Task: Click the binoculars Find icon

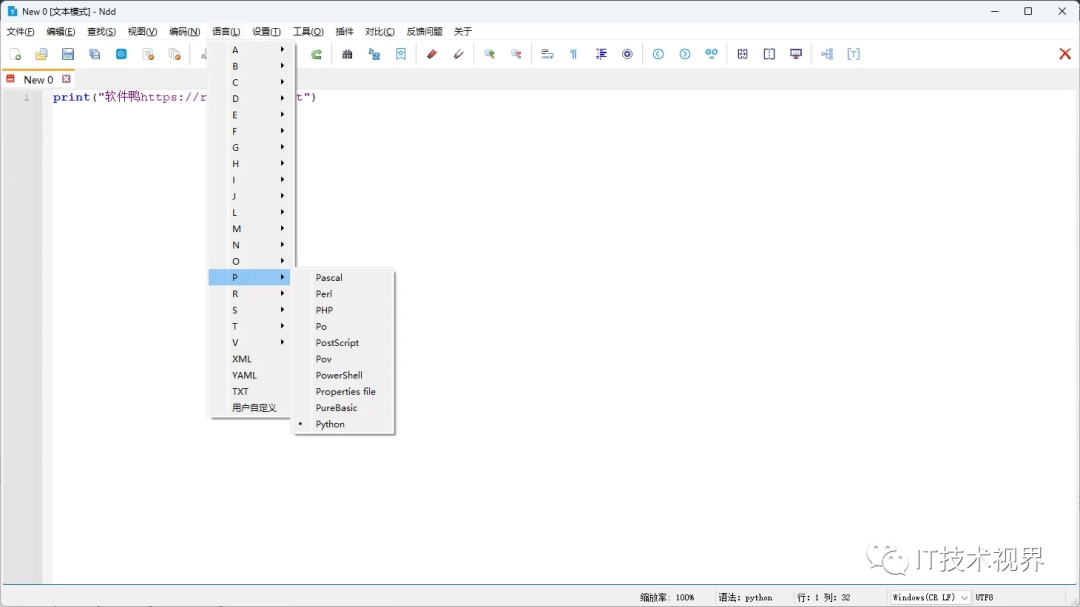Action: 347,54
